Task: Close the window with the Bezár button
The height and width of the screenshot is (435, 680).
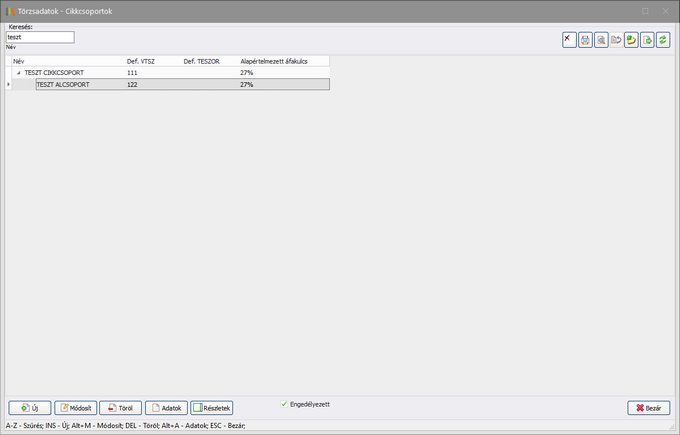Action: pos(648,408)
